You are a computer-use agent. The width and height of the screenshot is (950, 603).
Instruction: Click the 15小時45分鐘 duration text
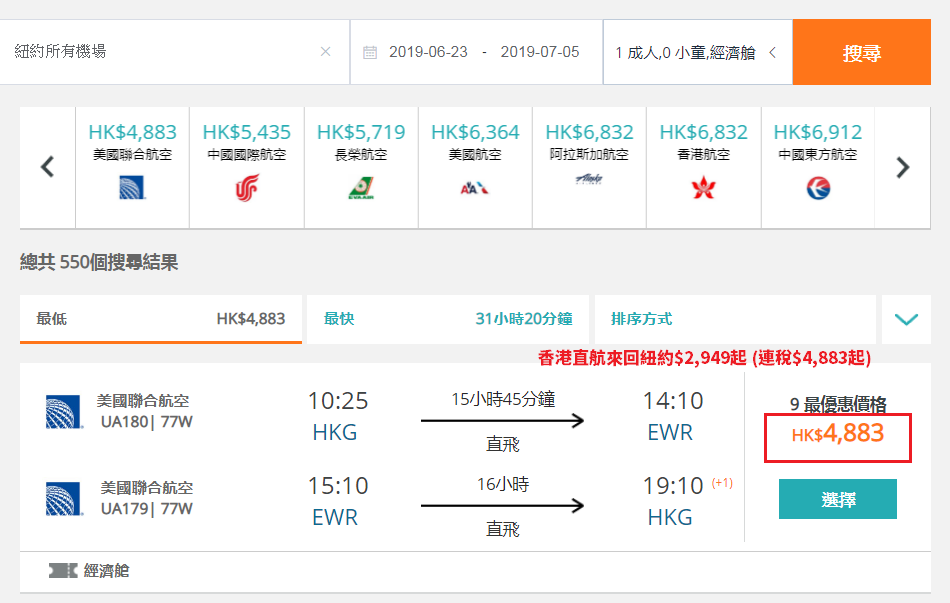coord(503,399)
